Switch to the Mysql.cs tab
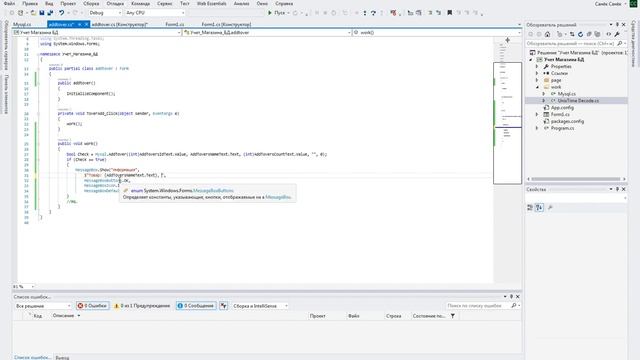The width and height of the screenshot is (640, 360). [22, 24]
